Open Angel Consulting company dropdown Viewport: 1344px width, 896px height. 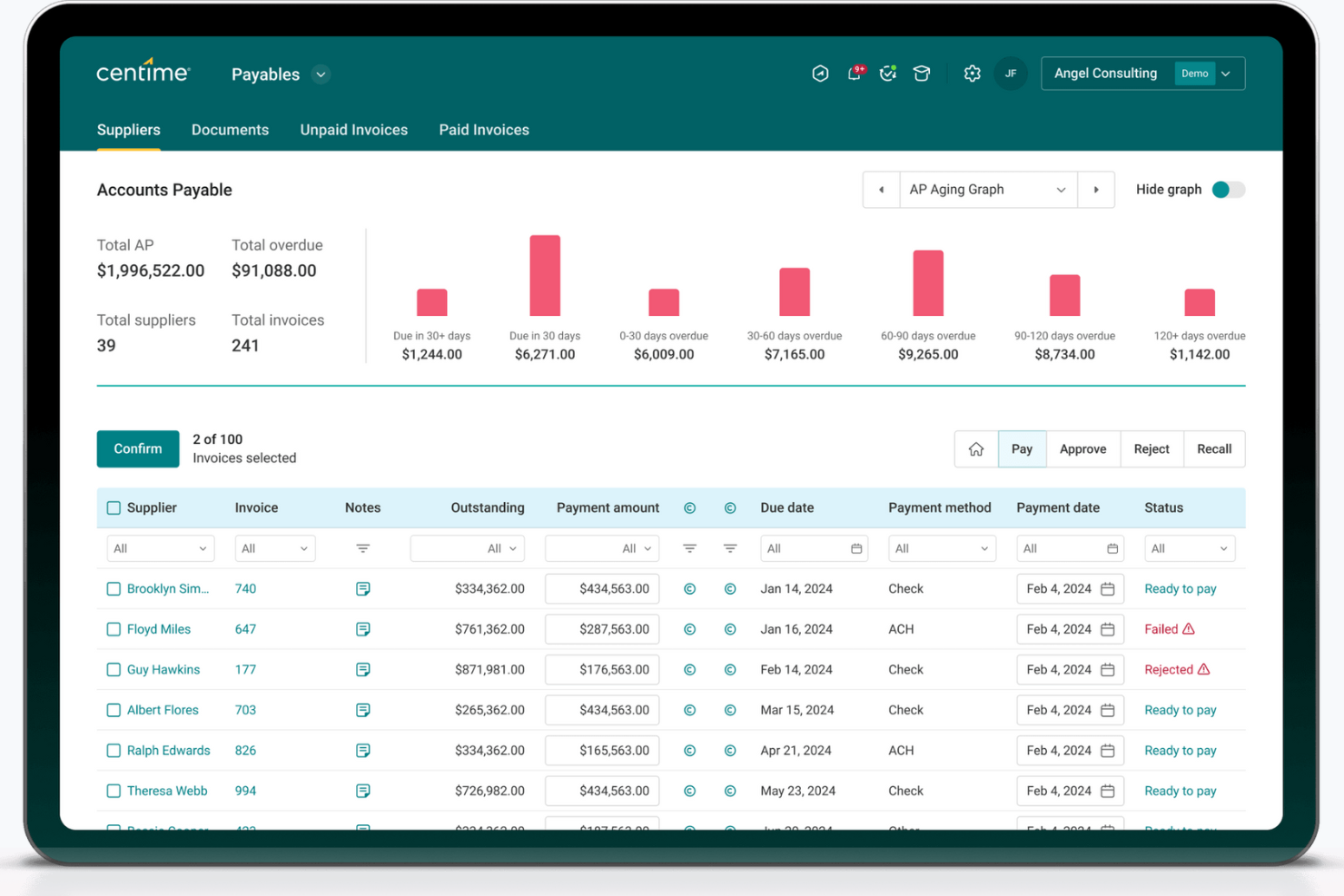point(1143,74)
